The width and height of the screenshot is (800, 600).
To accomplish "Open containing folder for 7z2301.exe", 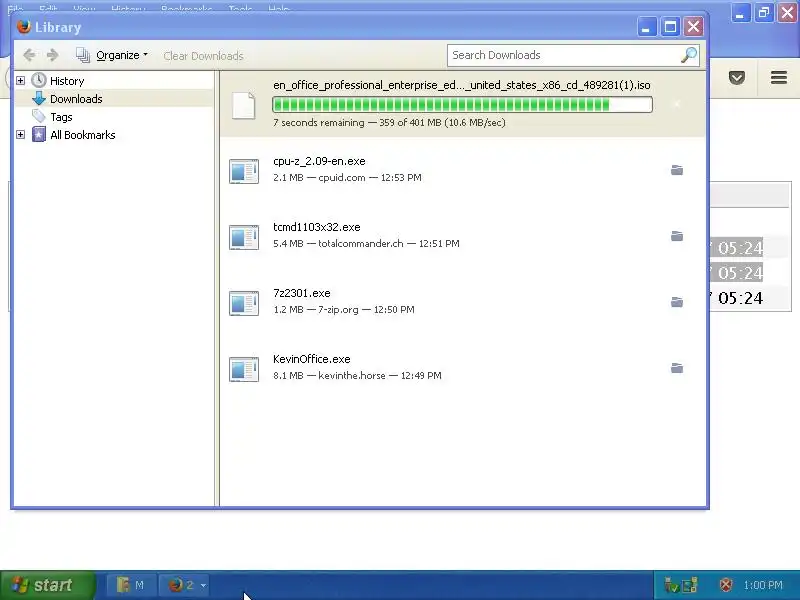I will pyautogui.click(x=677, y=302).
